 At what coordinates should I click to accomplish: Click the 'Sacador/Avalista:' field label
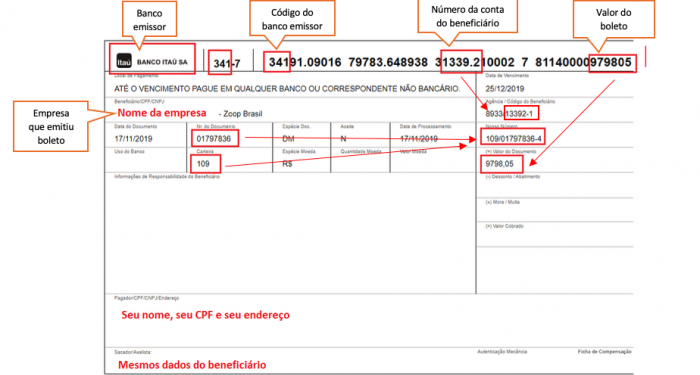click(x=133, y=352)
